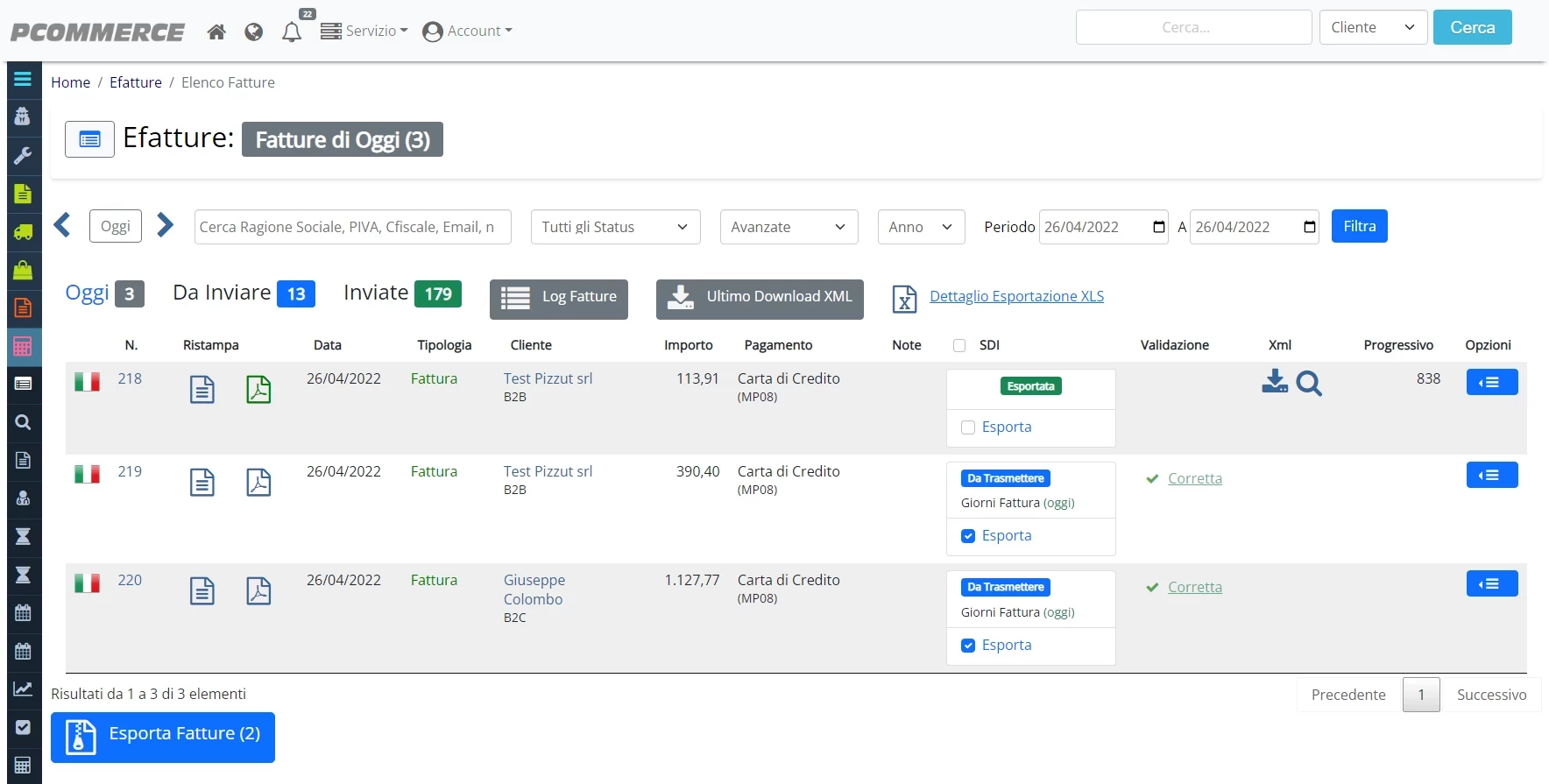The image size is (1549, 784).
Task: Switch to the Da Inviare tab
Action: (x=244, y=293)
